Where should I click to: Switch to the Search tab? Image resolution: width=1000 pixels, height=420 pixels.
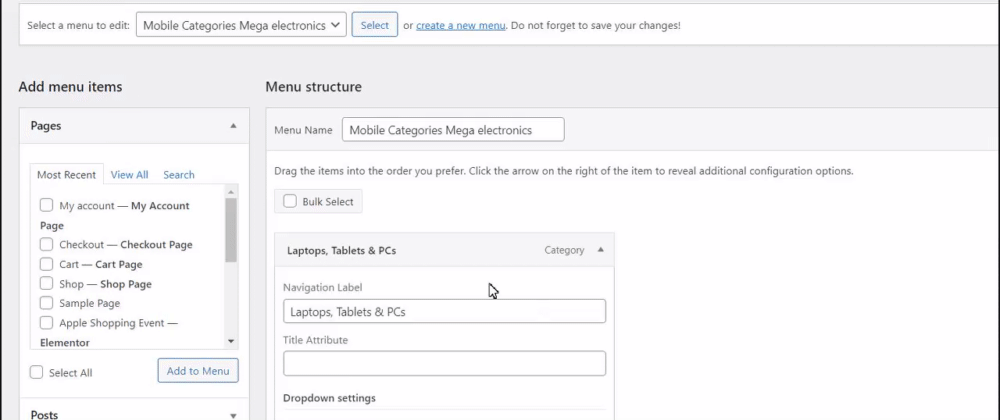[179, 175]
